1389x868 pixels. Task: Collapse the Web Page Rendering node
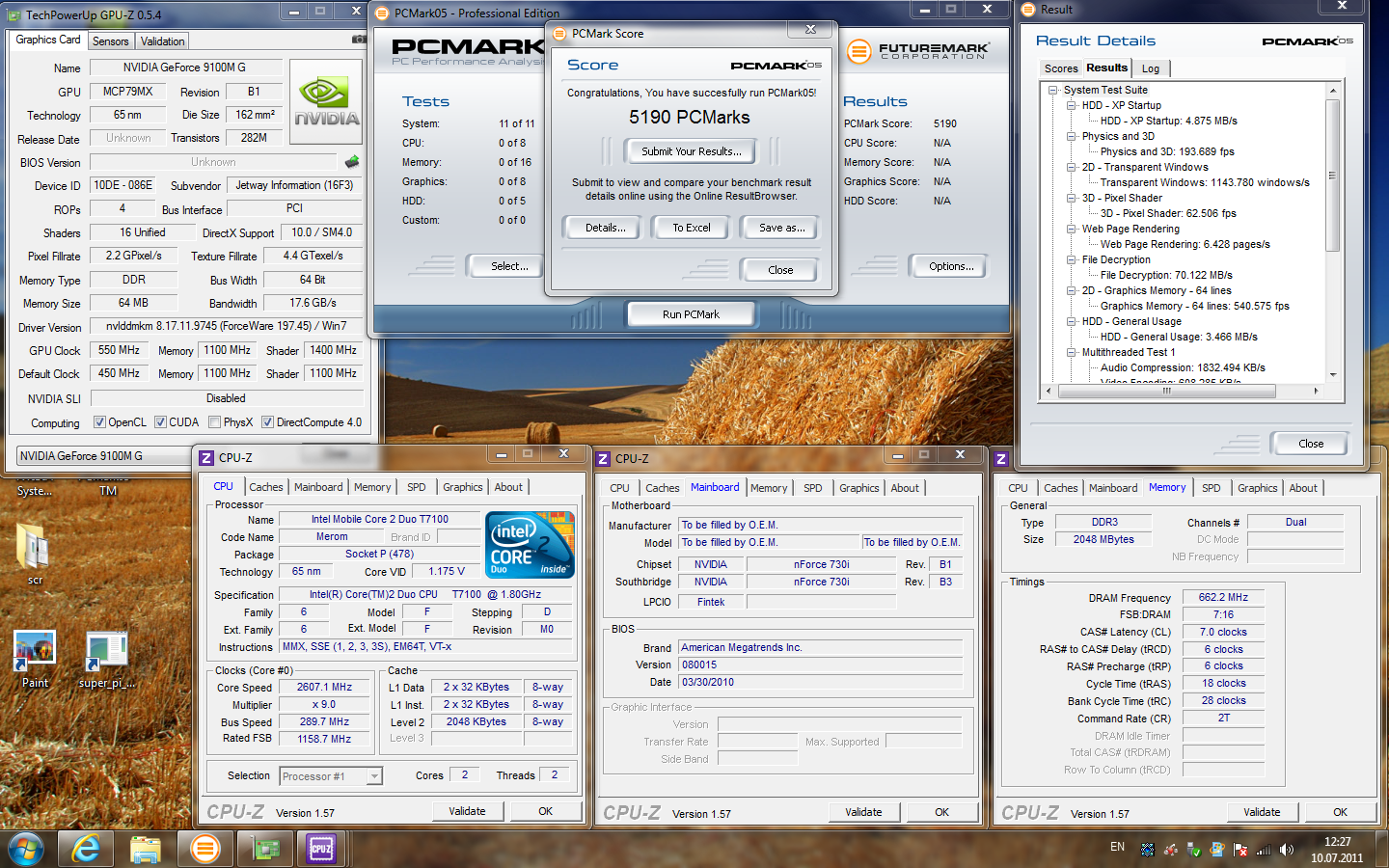(x=1071, y=230)
